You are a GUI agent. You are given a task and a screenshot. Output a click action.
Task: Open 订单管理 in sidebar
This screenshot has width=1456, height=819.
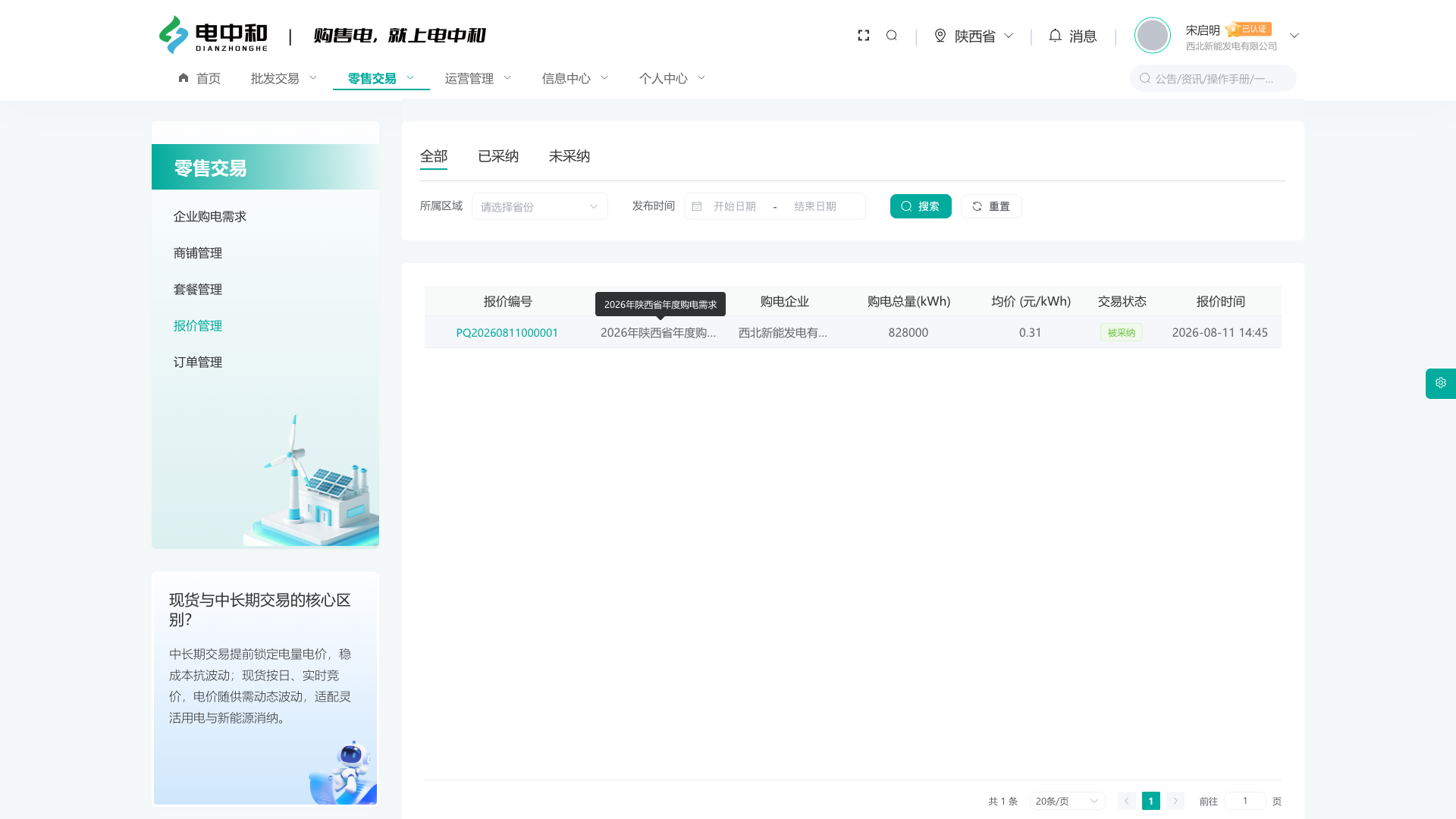(x=198, y=362)
